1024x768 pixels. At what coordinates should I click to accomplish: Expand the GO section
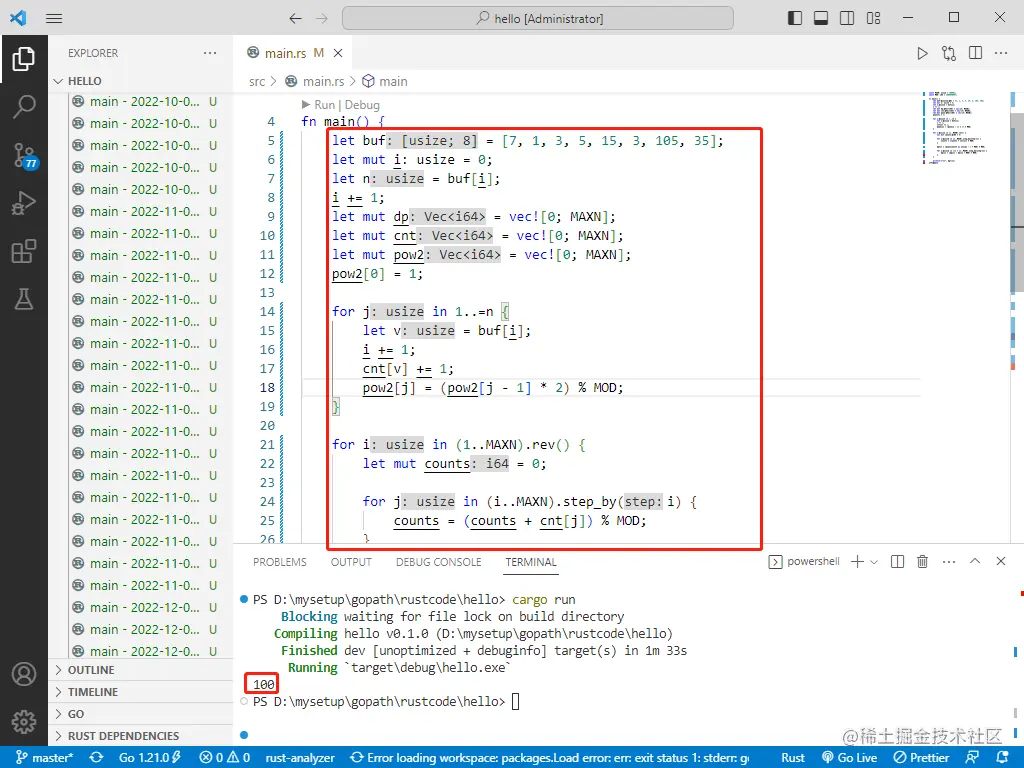(143, 714)
